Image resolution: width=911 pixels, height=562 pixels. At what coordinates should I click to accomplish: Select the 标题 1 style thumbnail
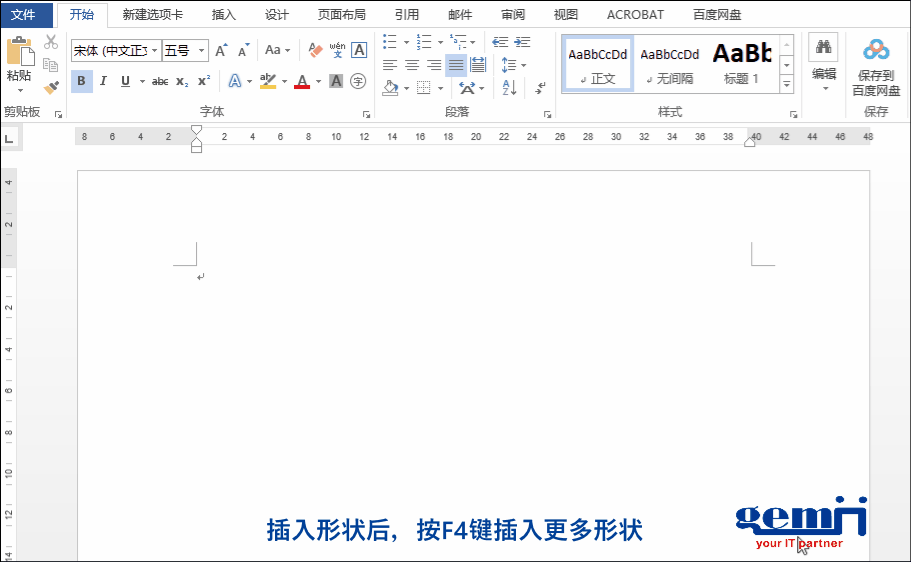click(x=742, y=62)
